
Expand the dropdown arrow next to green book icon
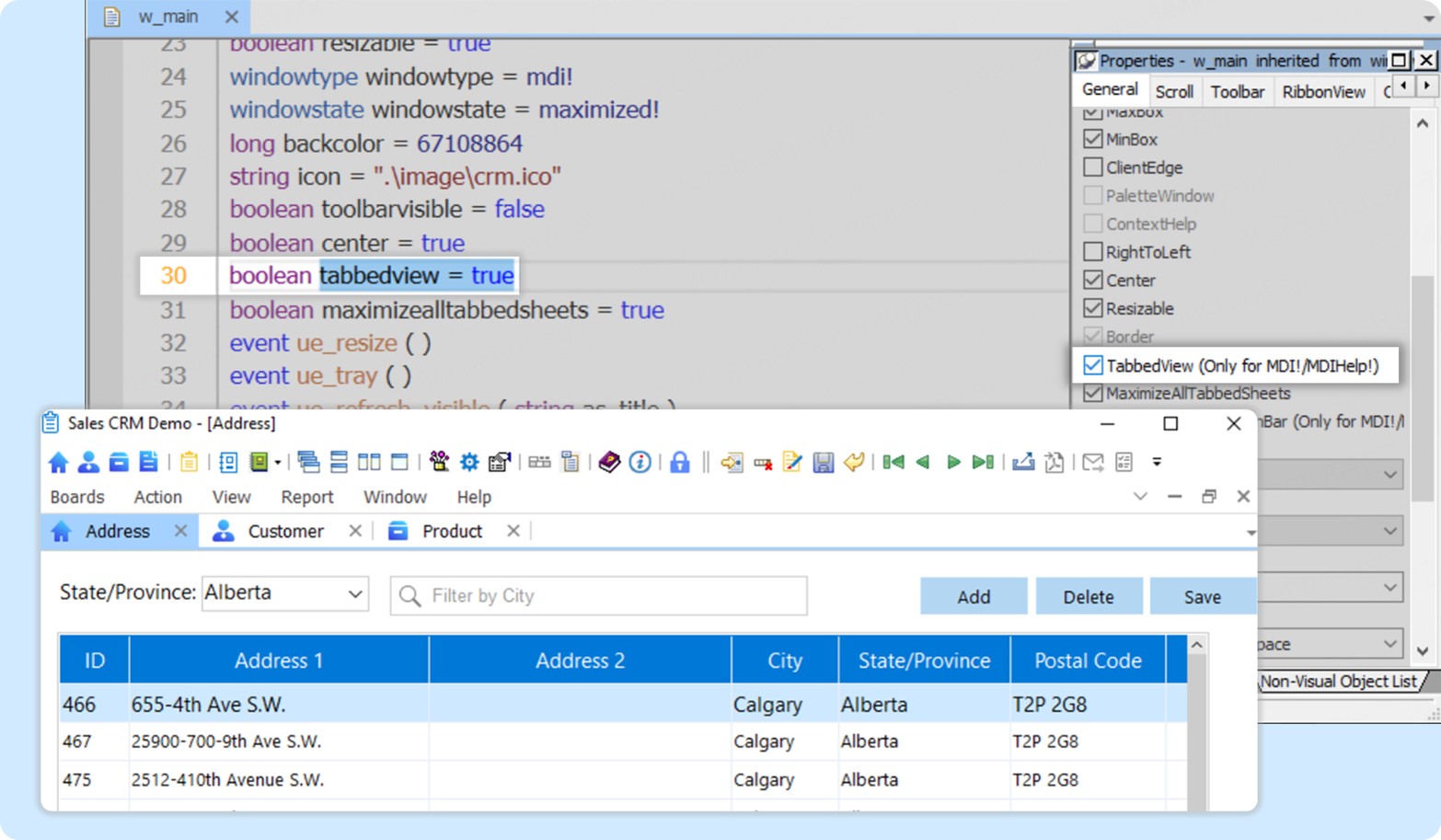[x=279, y=462]
